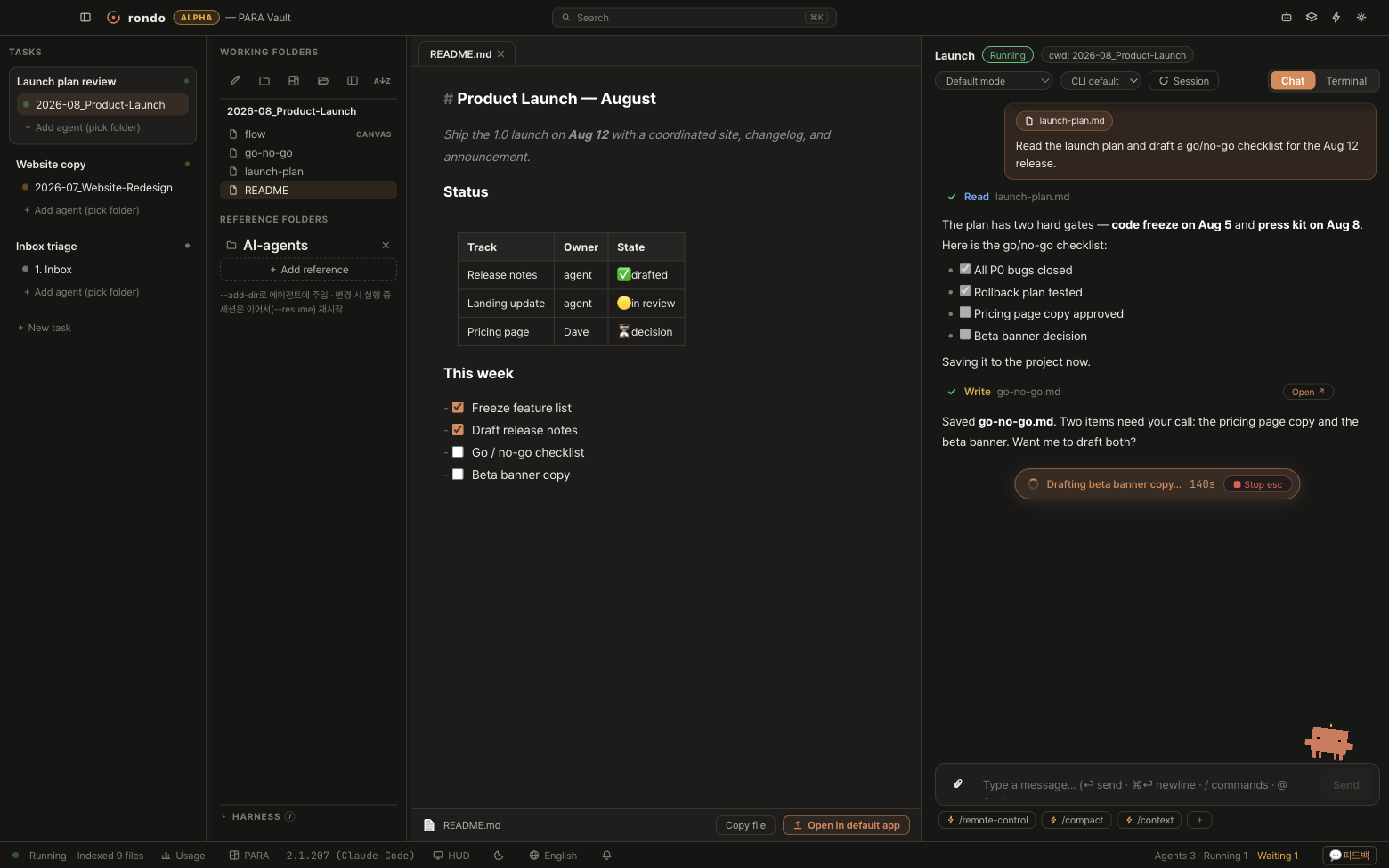Check Beta banner copy checkbox
The image size is (1389, 868).
coord(458,474)
